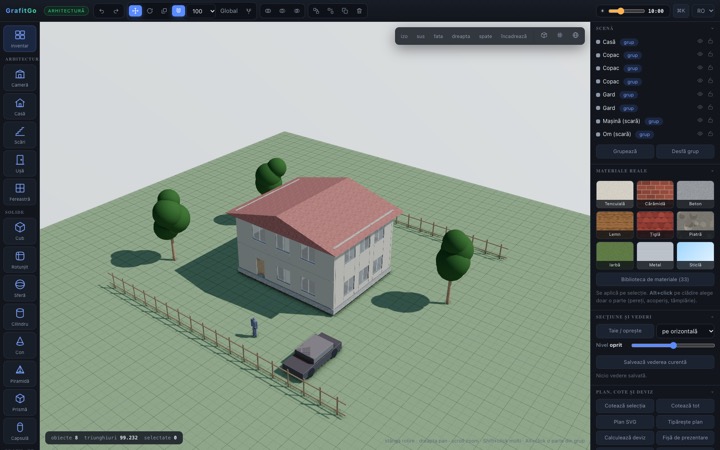Click the third boolean shape icon
The image size is (720, 450).
tap(297, 11)
